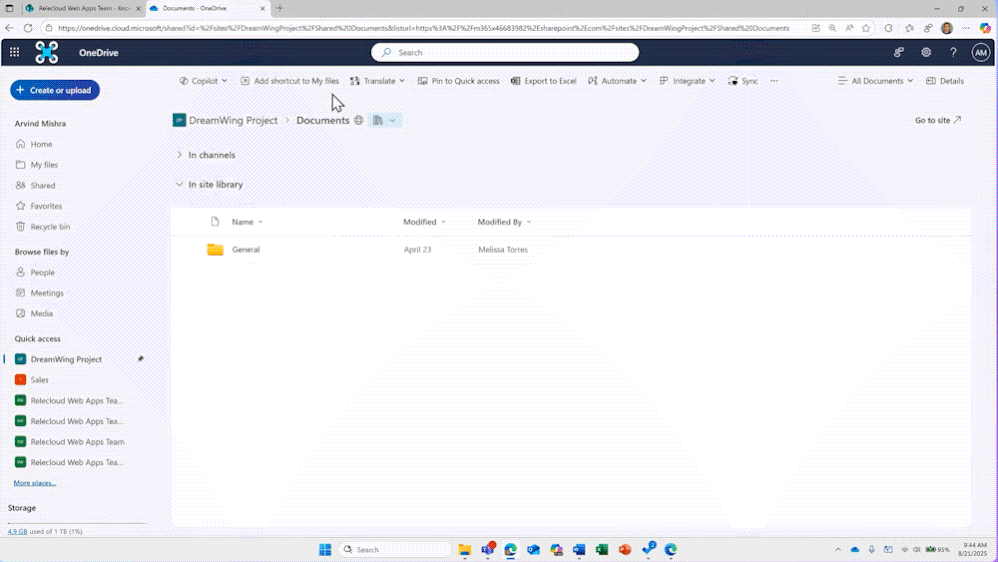998x562 pixels.
Task: Click the browser address bar
Action: point(423,28)
